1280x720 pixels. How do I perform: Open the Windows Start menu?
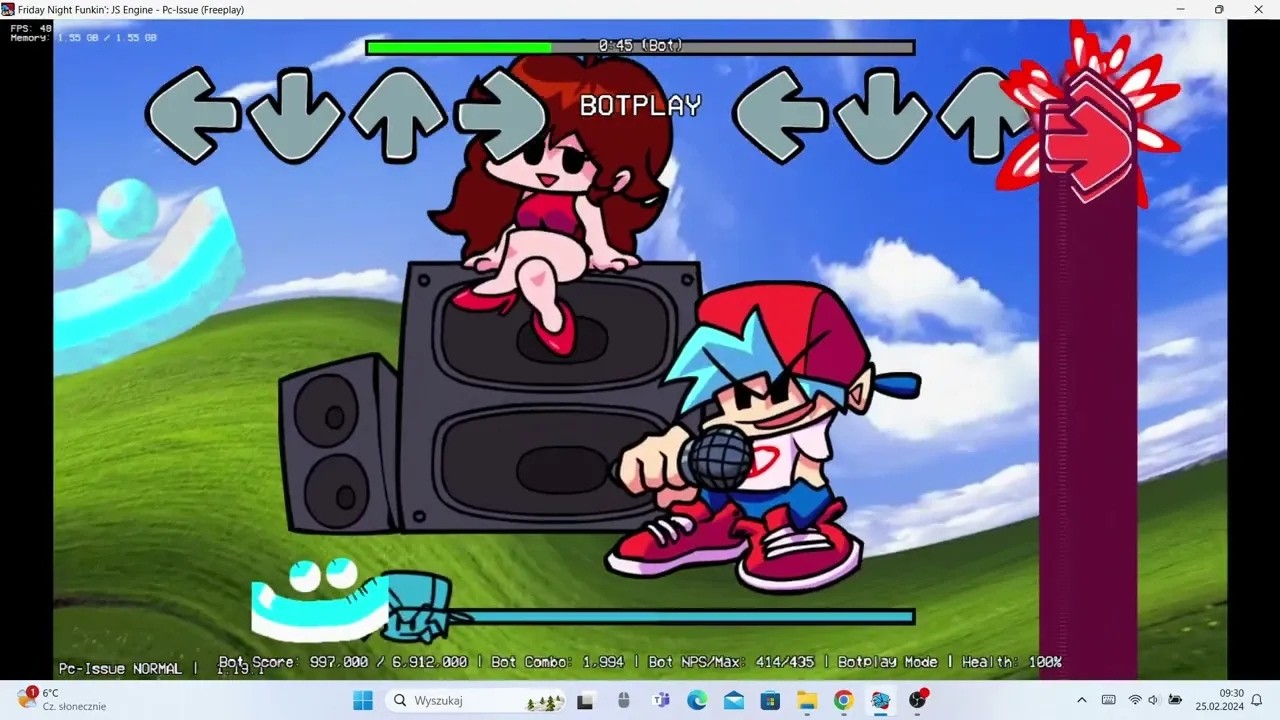point(363,700)
